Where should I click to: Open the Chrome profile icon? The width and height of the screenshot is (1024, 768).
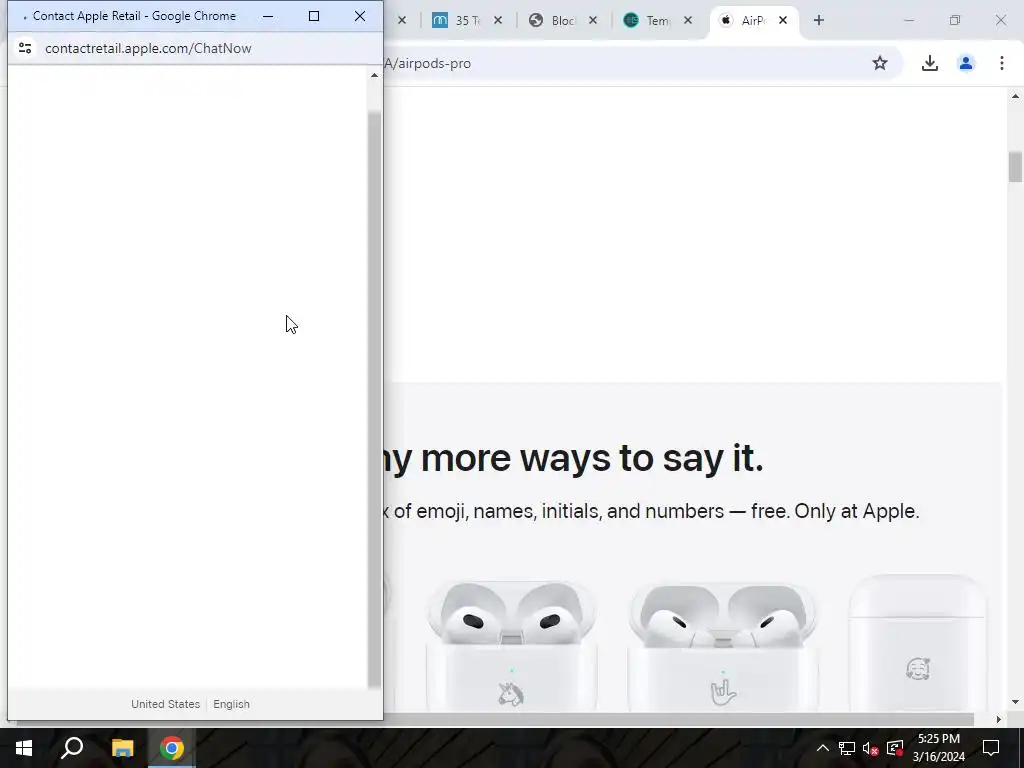point(965,63)
